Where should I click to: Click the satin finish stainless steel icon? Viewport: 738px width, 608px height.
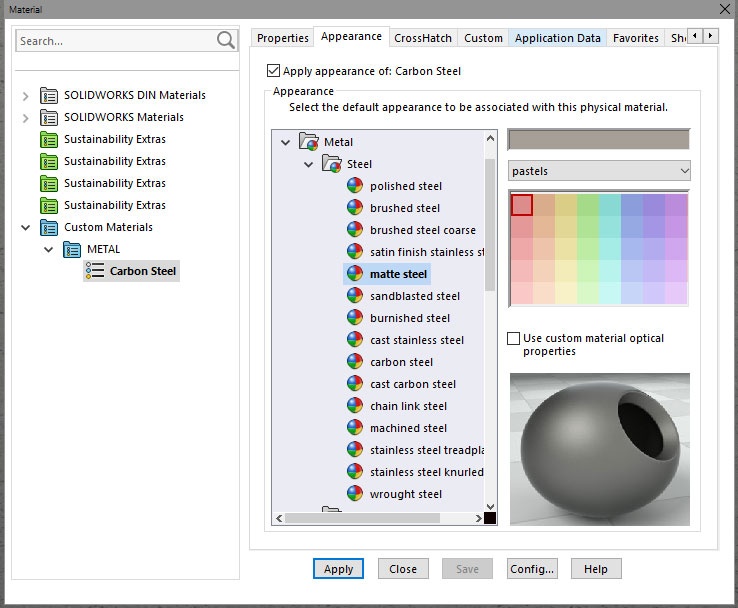355,252
